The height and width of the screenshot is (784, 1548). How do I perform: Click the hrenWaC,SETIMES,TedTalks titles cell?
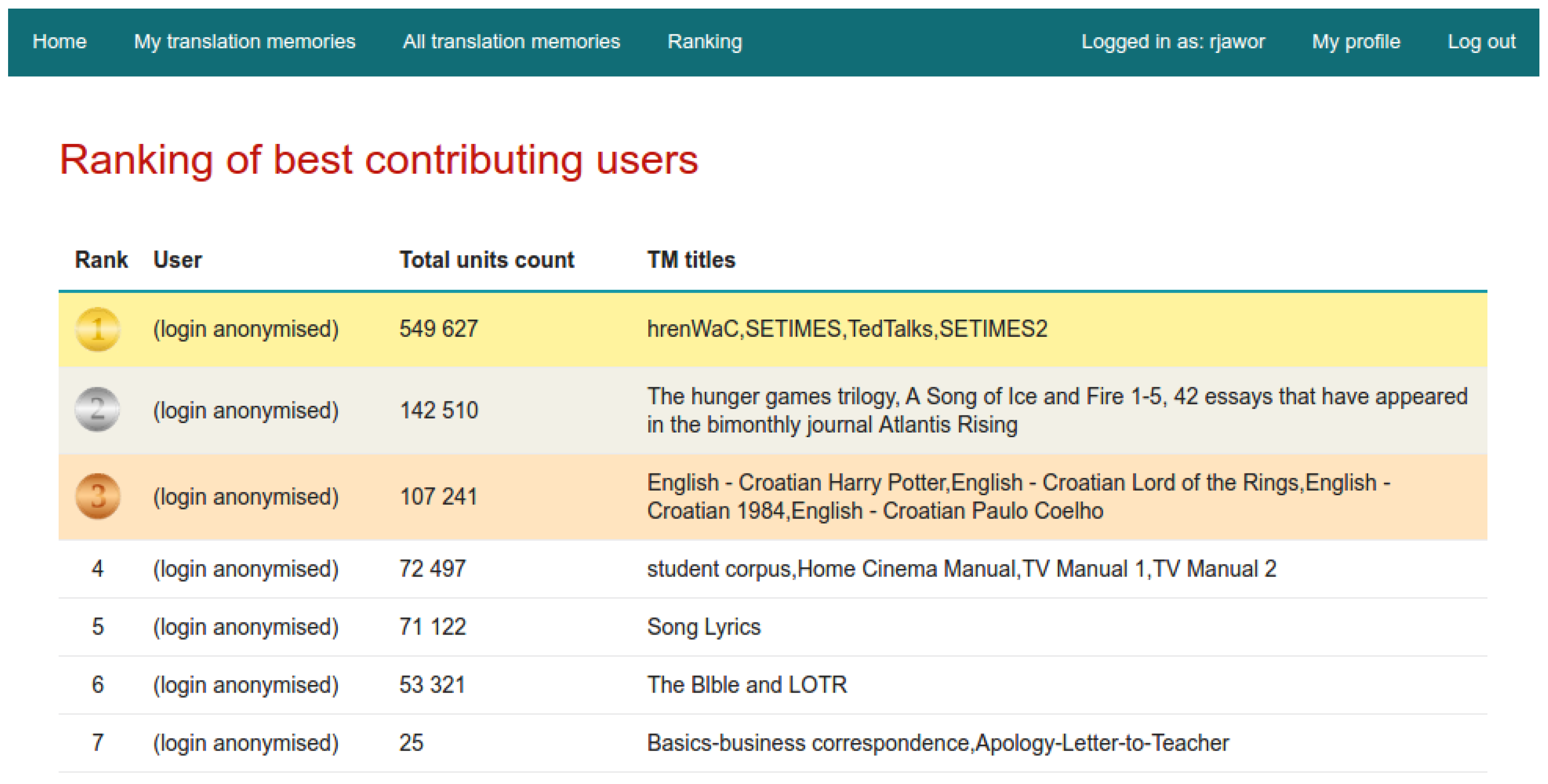[847, 329]
